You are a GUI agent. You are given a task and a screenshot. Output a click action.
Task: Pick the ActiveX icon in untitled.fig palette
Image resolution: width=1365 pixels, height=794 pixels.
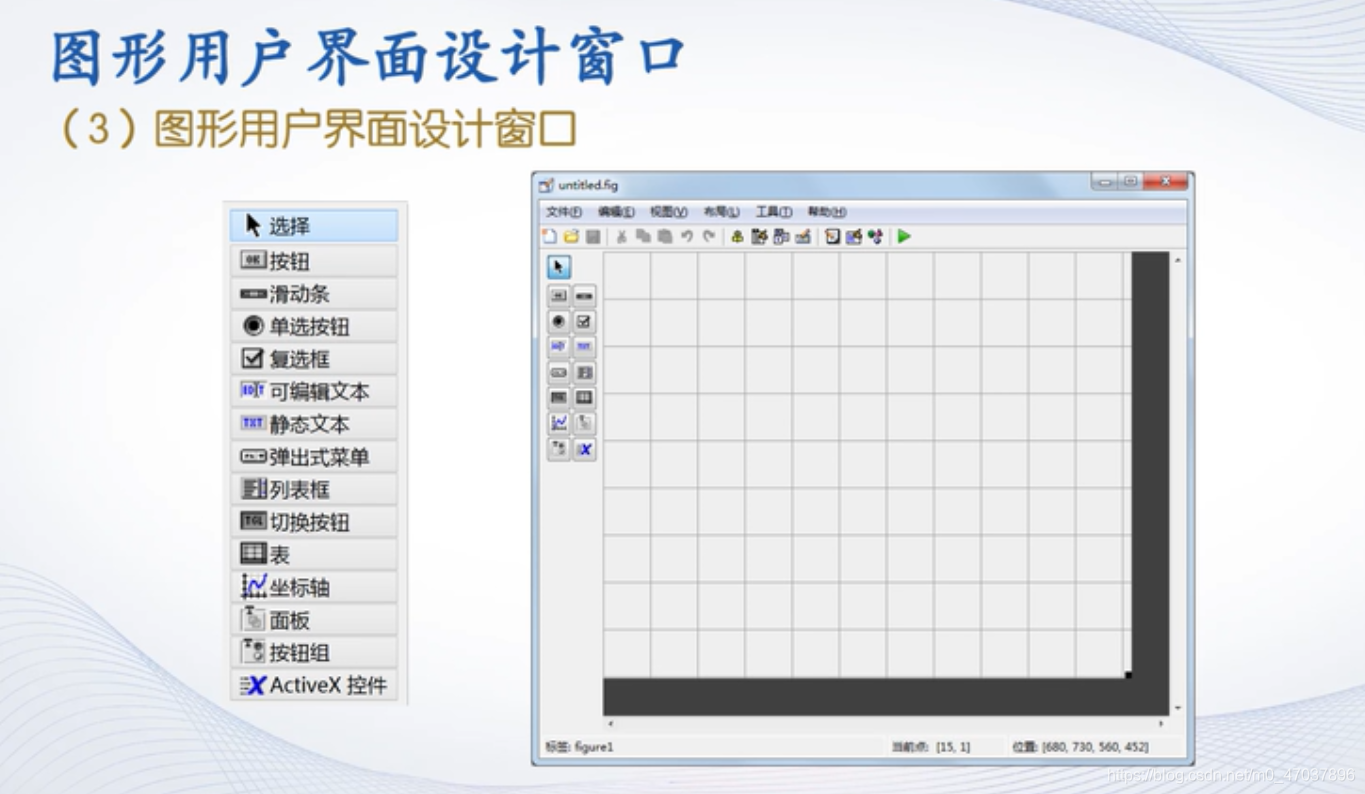(584, 449)
